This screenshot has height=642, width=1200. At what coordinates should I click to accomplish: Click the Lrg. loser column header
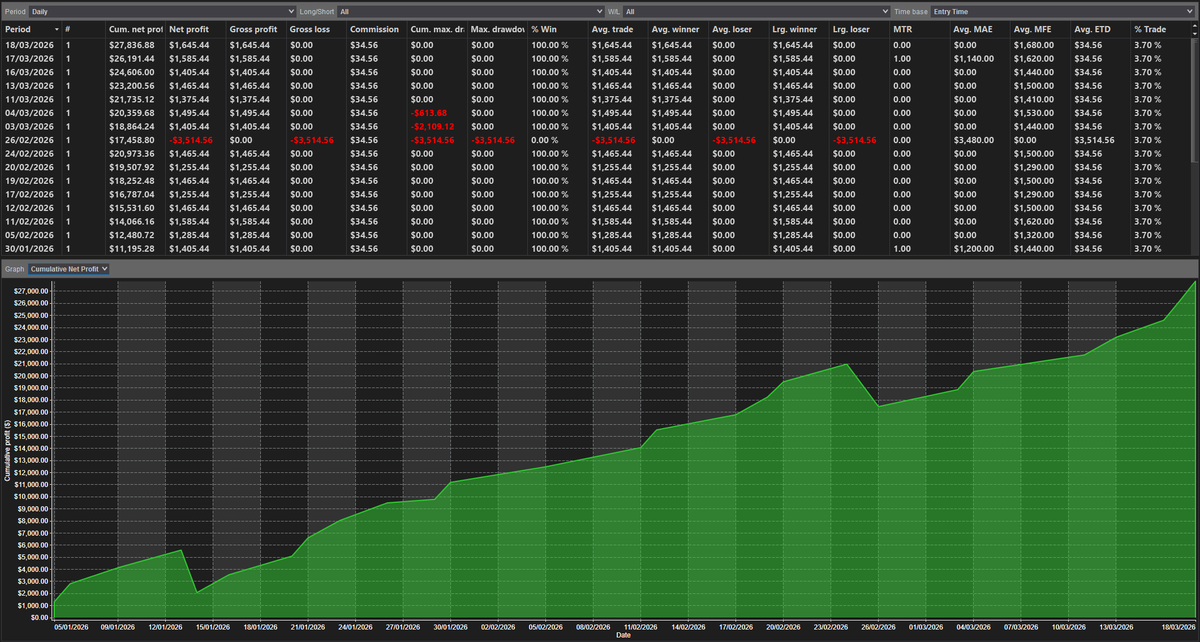(859, 30)
